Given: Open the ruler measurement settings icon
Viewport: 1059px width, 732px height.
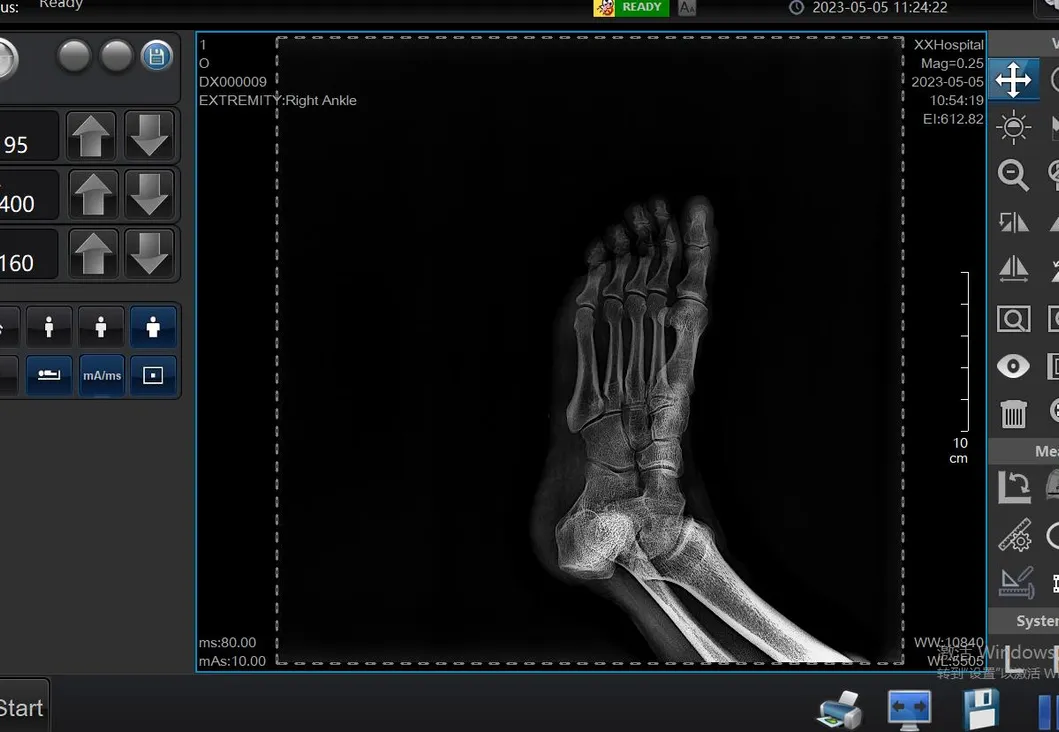Looking at the screenshot, I should [x=1016, y=534].
